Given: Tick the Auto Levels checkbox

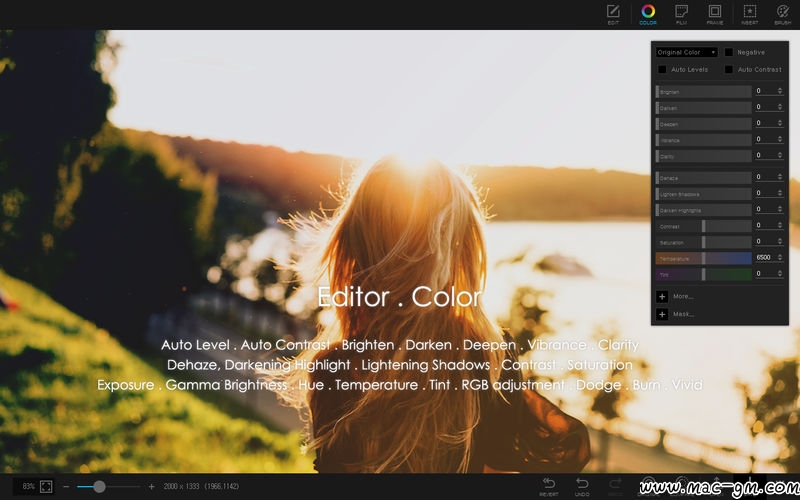Looking at the screenshot, I should pyautogui.click(x=662, y=69).
